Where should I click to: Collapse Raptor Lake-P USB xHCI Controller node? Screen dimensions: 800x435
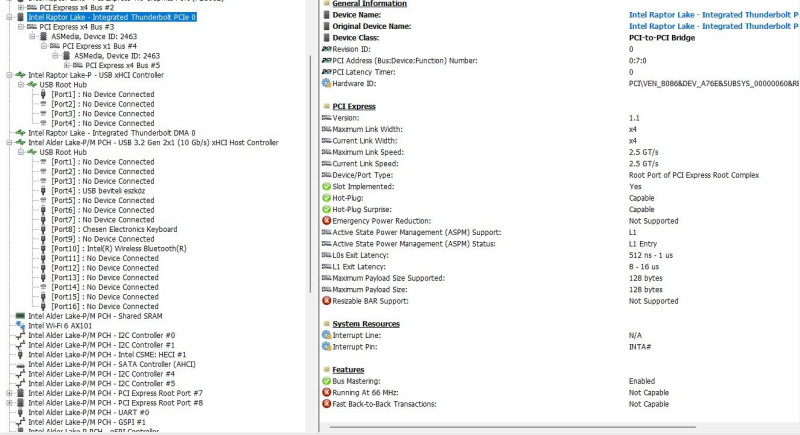click(x=9, y=75)
